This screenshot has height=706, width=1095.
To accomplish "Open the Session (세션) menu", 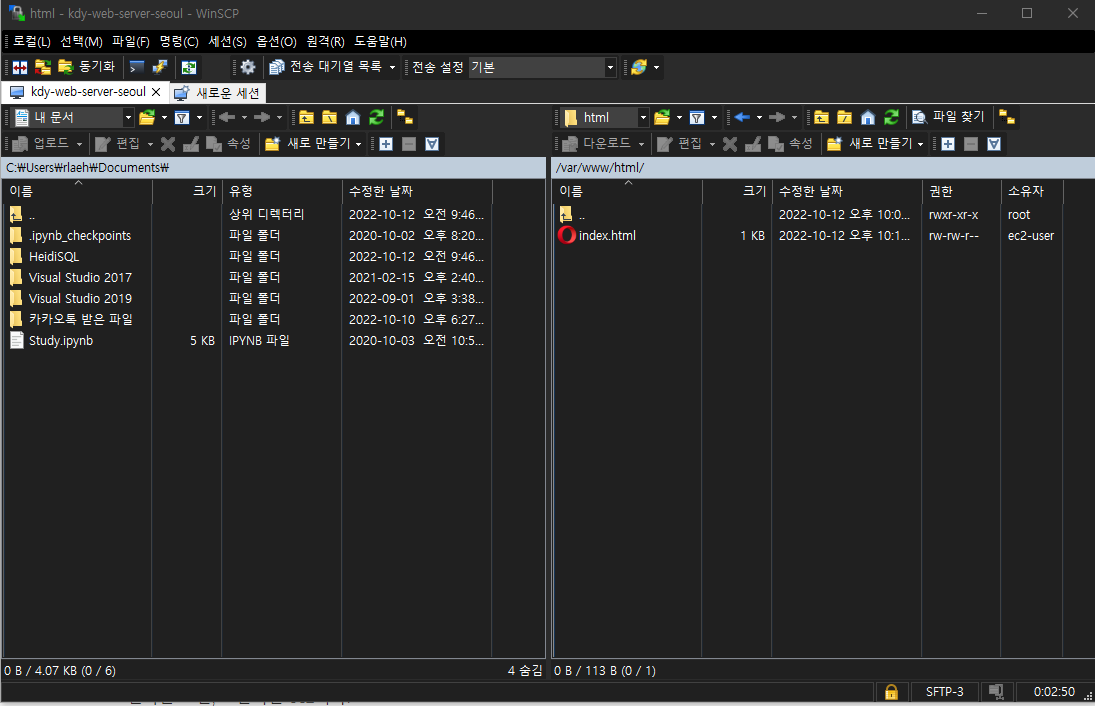I will pyautogui.click(x=227, y=42).
